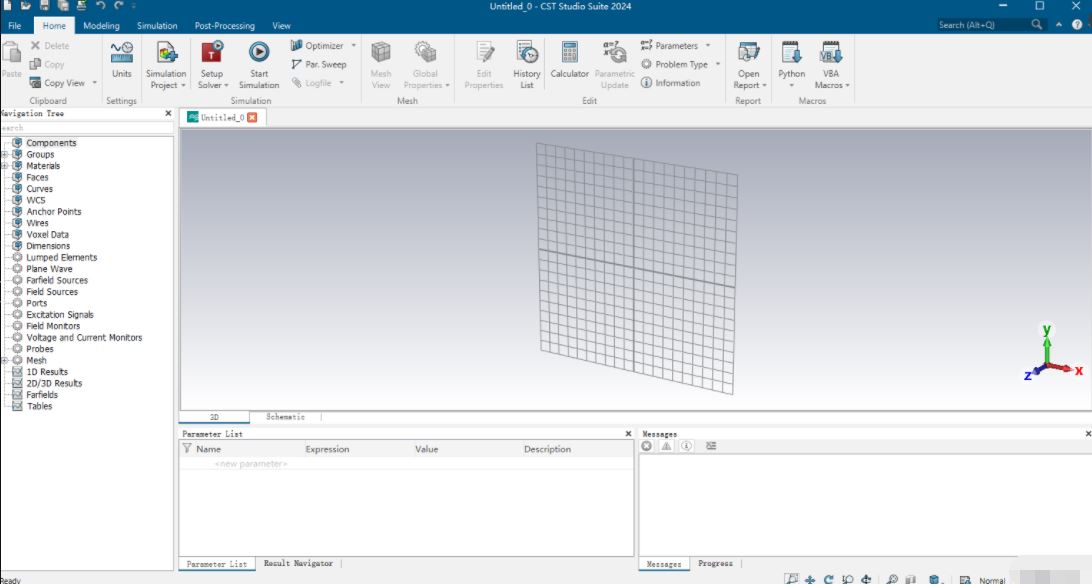
Task: Switch to the Modeling ribbon tab
Action: click(99, 25)
